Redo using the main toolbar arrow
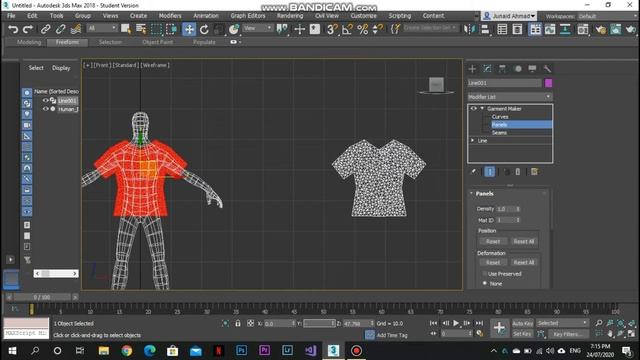The image size is (640, 360). tap(28, 29)
